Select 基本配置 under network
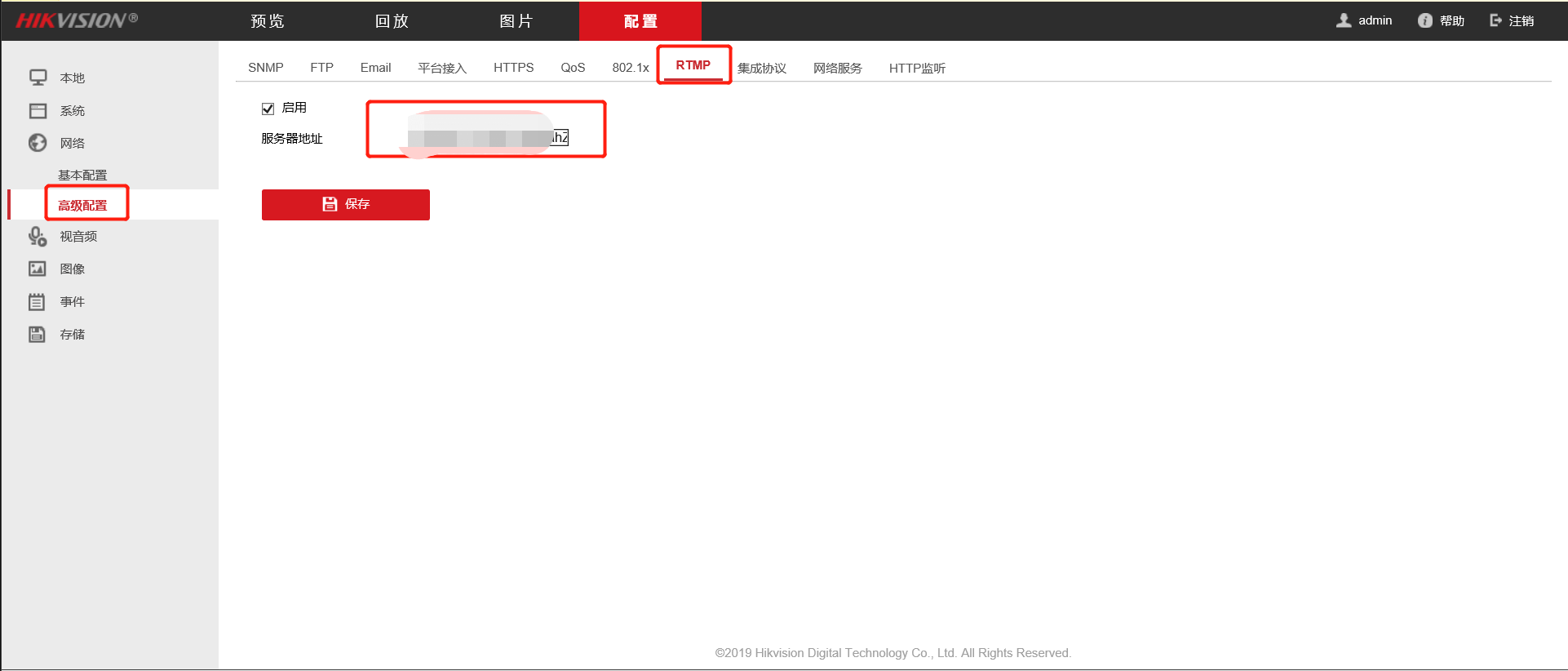The width and height of the screenshot is (1568, 671). pos(82,175)
